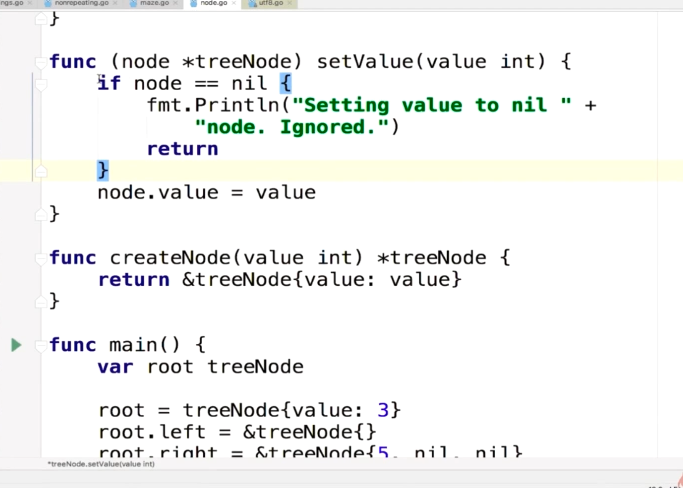683x488 pixels.
Task: Place cursor on 'node.value = value' line
Action: tap(206, 192)
